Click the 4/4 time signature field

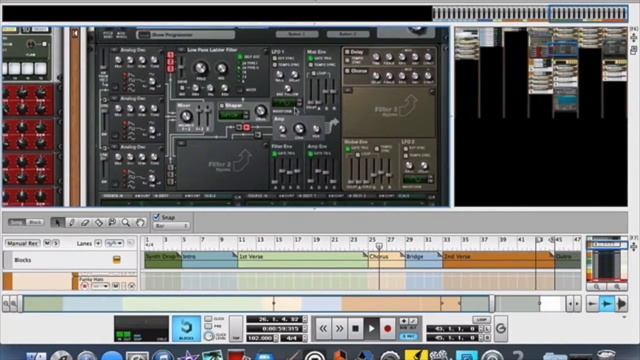click(x=292, y=338)
